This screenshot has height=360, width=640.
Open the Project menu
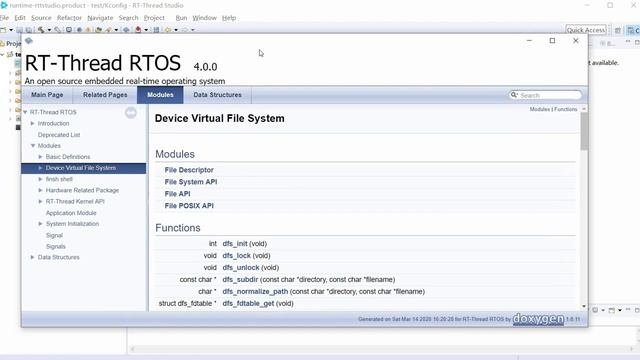click(154, 18)
